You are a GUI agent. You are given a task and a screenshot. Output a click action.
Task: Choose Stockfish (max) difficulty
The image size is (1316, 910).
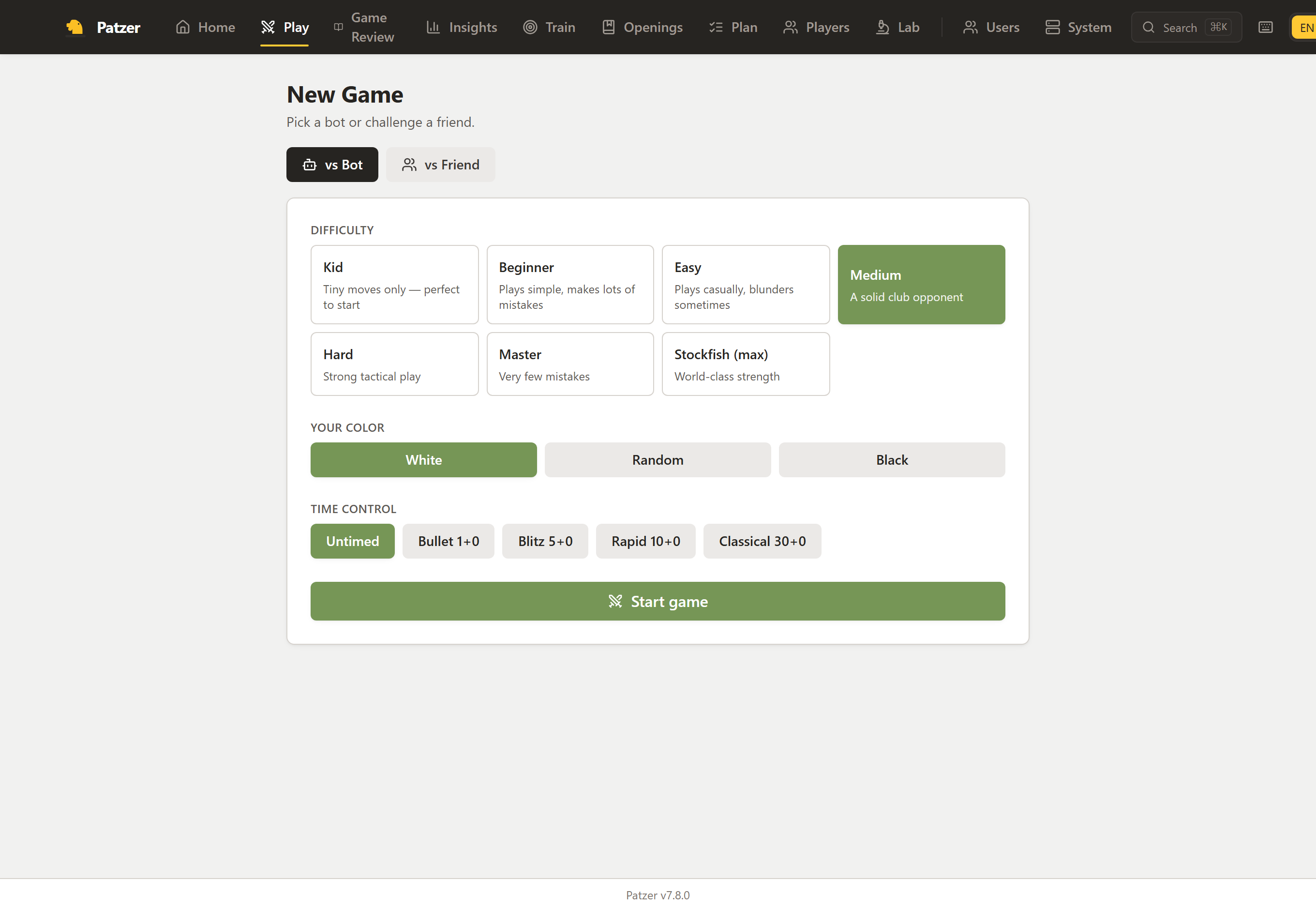point(746,364)
